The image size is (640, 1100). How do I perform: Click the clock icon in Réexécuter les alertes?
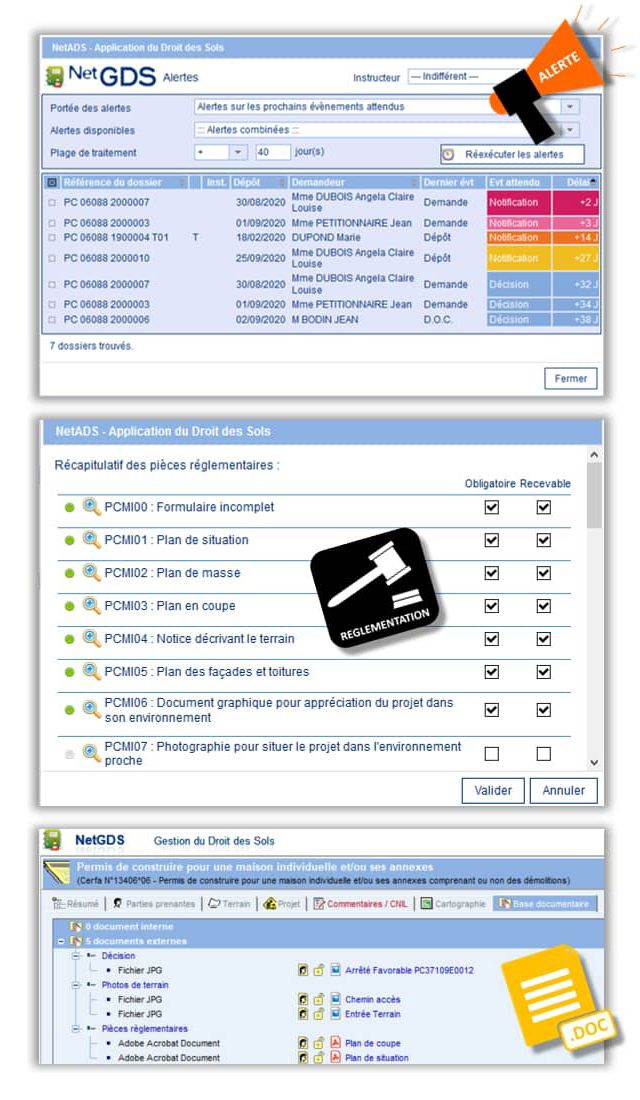[x=448, y=154]
